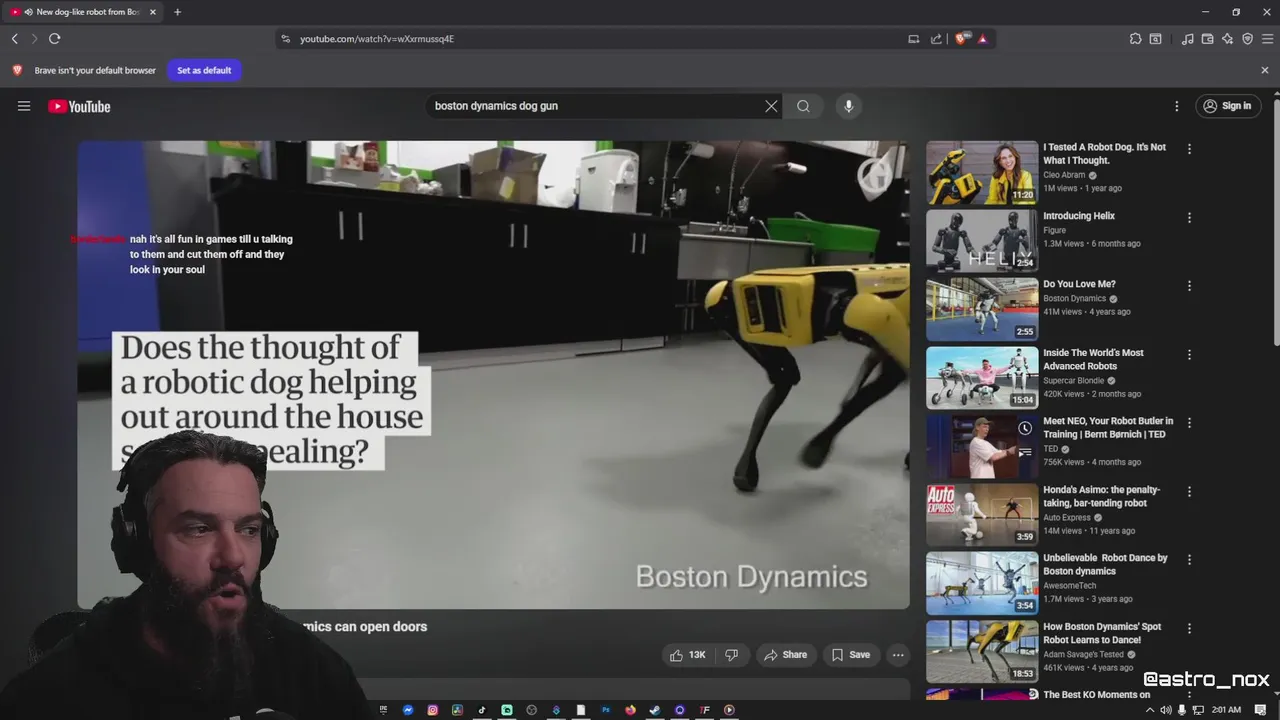Open the YouTube hamburger guide menu

point(24,106)
